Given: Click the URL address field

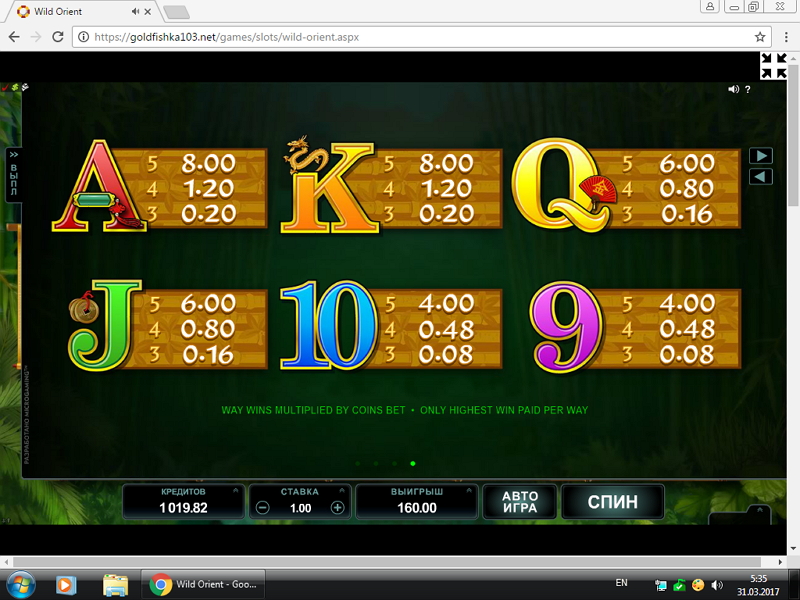Looking at the screenshot, I should (400, 37).
